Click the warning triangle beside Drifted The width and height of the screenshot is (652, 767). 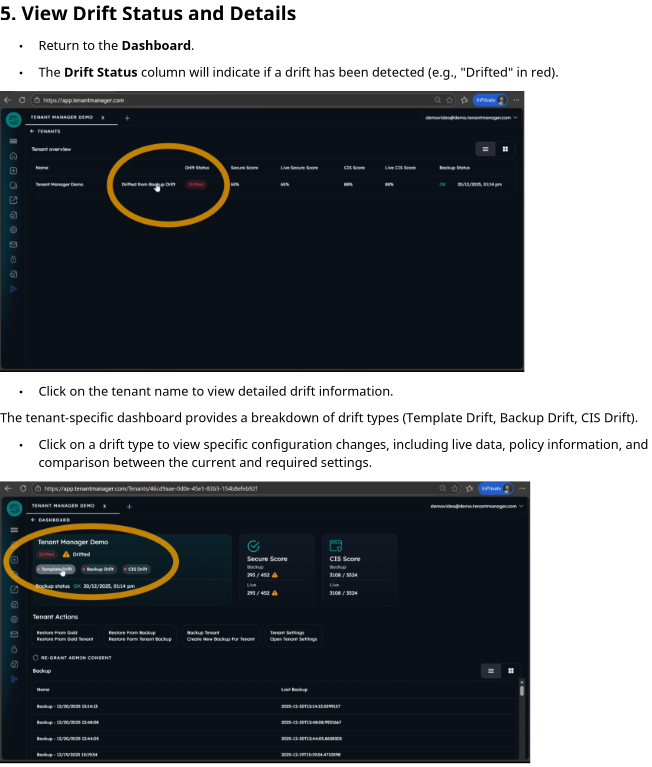click(66, 553)
